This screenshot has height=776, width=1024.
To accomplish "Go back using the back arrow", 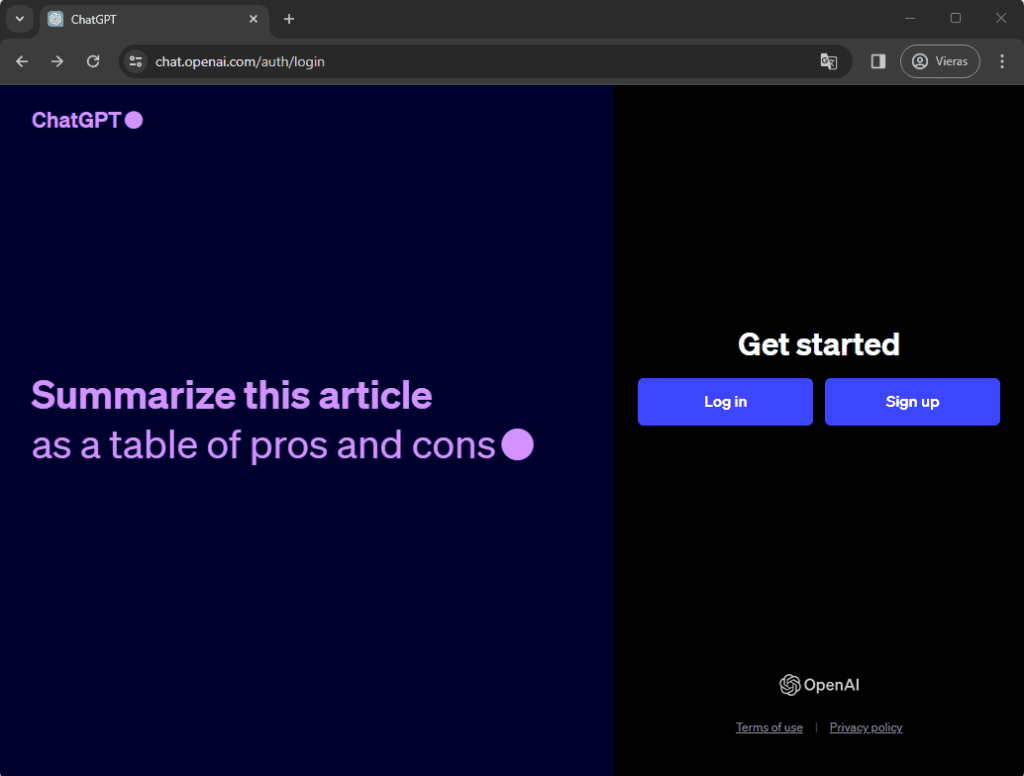I will coord(22,61).
